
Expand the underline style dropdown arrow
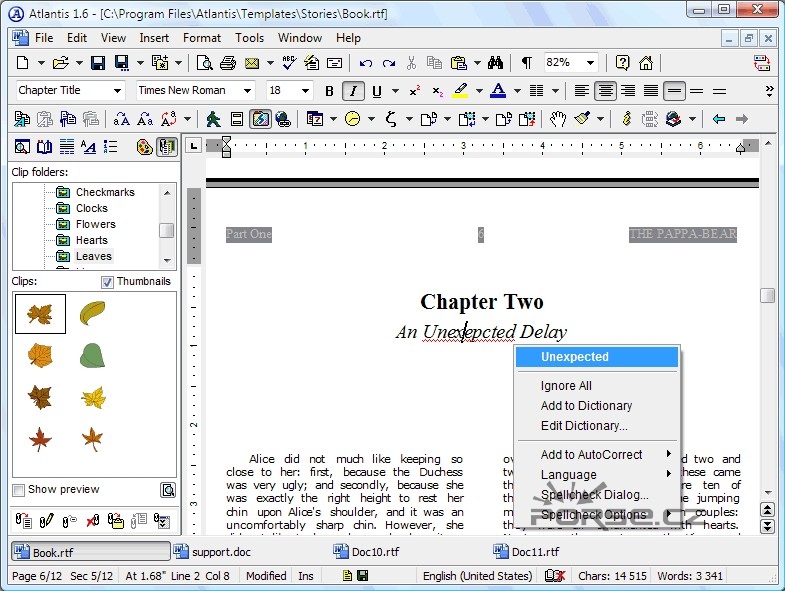click(396, 91)
